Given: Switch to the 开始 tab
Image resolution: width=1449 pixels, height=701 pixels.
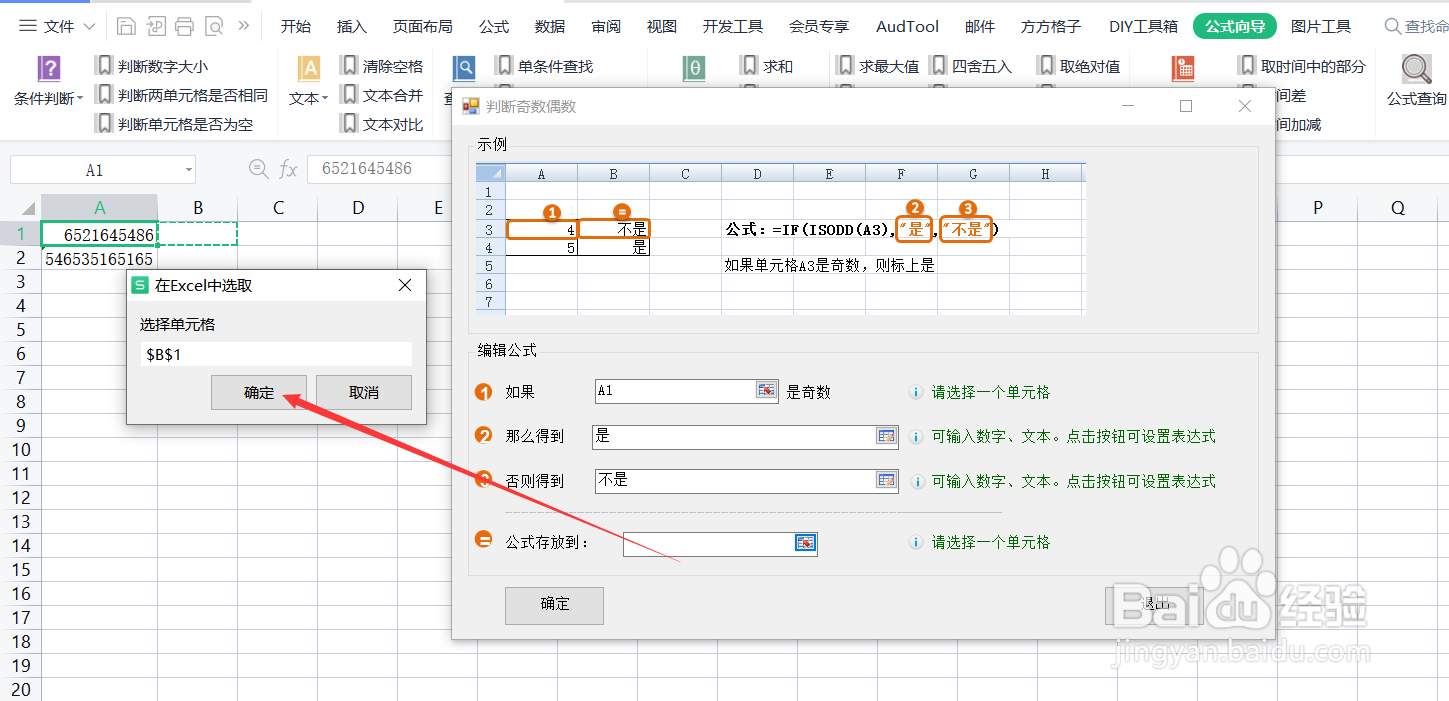Looking at the screenshot, I should click(295, 27).
